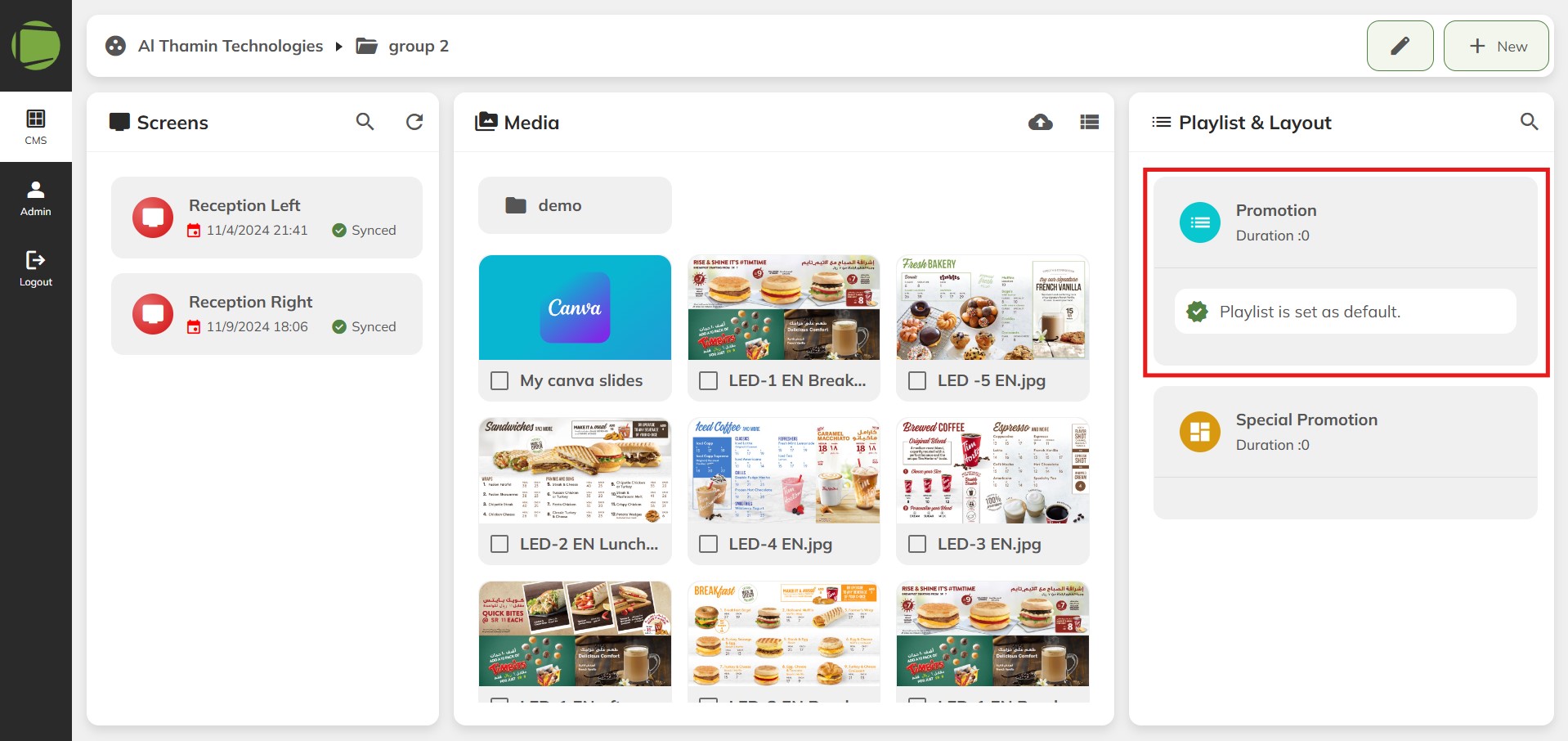
Task: Click the Reception Right synced check icon
Action: point(339,327)
